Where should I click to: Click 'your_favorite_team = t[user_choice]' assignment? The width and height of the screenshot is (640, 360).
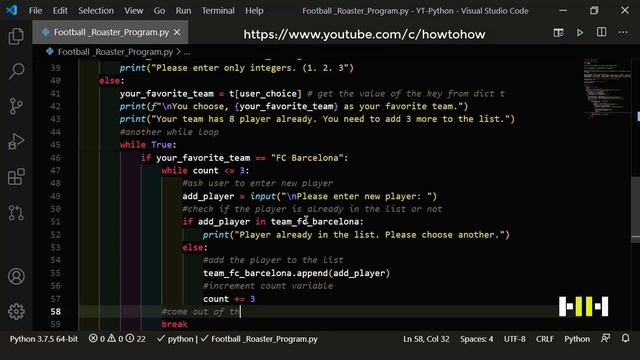point(211,93)
